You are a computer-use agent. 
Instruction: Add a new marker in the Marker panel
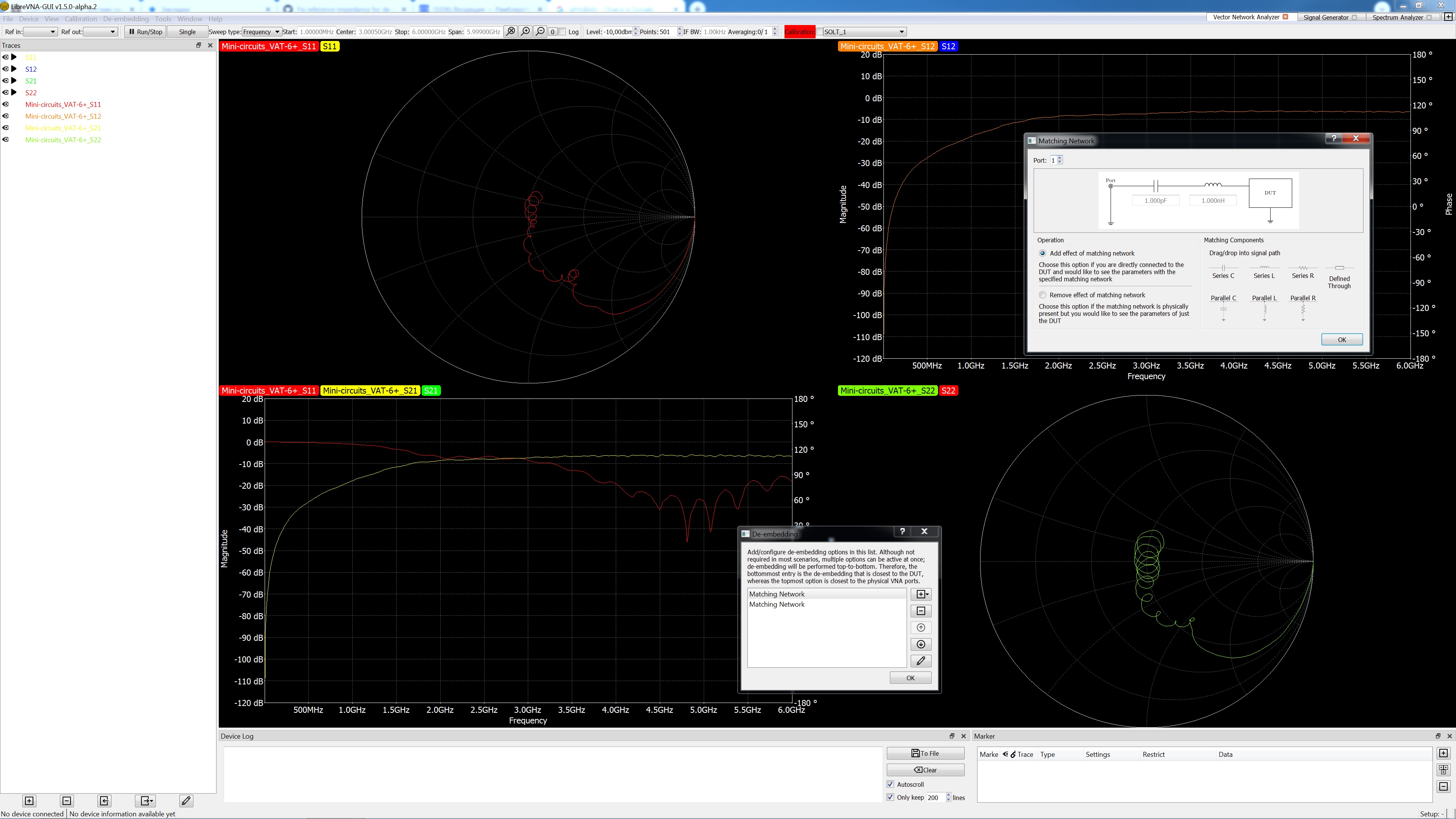click(x=1443, y=753)
